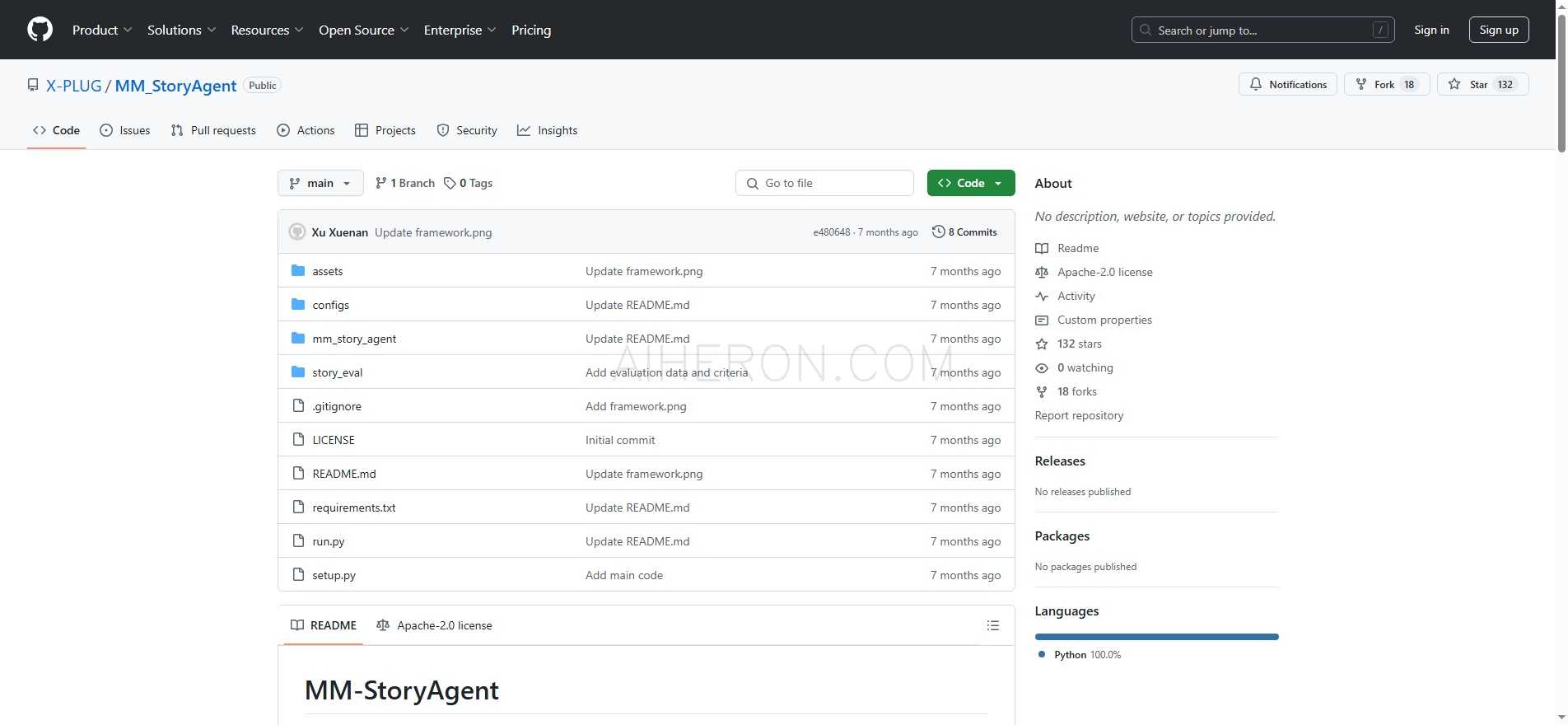The image size is (1568, 725).
Task: Expand the Solutions menu
Action: tap(181, 30)
